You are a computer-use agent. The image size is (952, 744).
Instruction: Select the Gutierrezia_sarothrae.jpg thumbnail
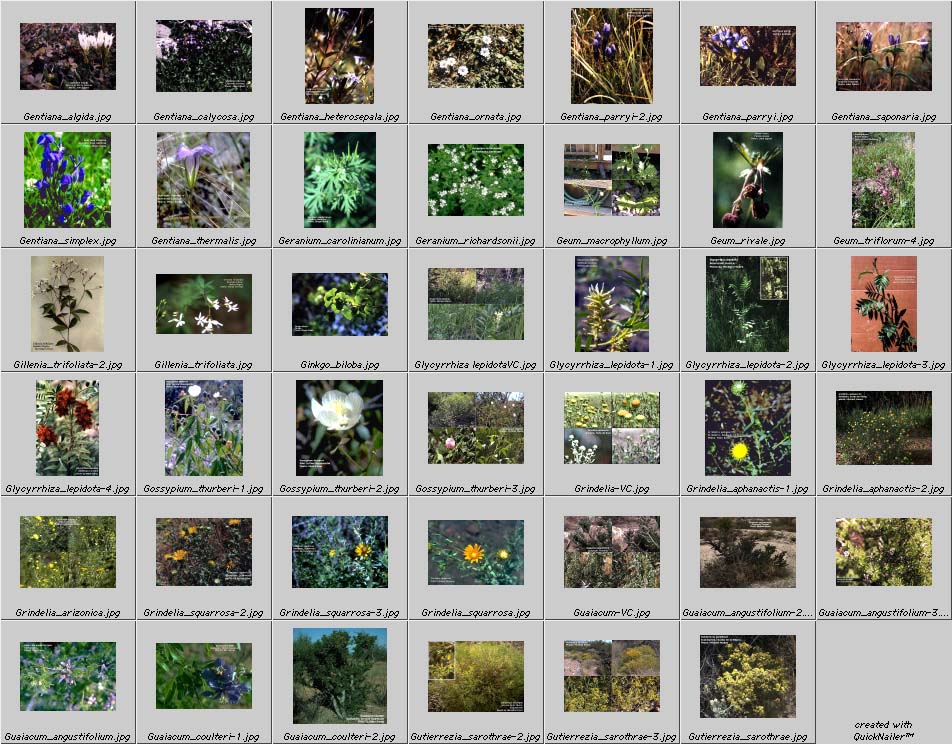(x=748, y=675)
